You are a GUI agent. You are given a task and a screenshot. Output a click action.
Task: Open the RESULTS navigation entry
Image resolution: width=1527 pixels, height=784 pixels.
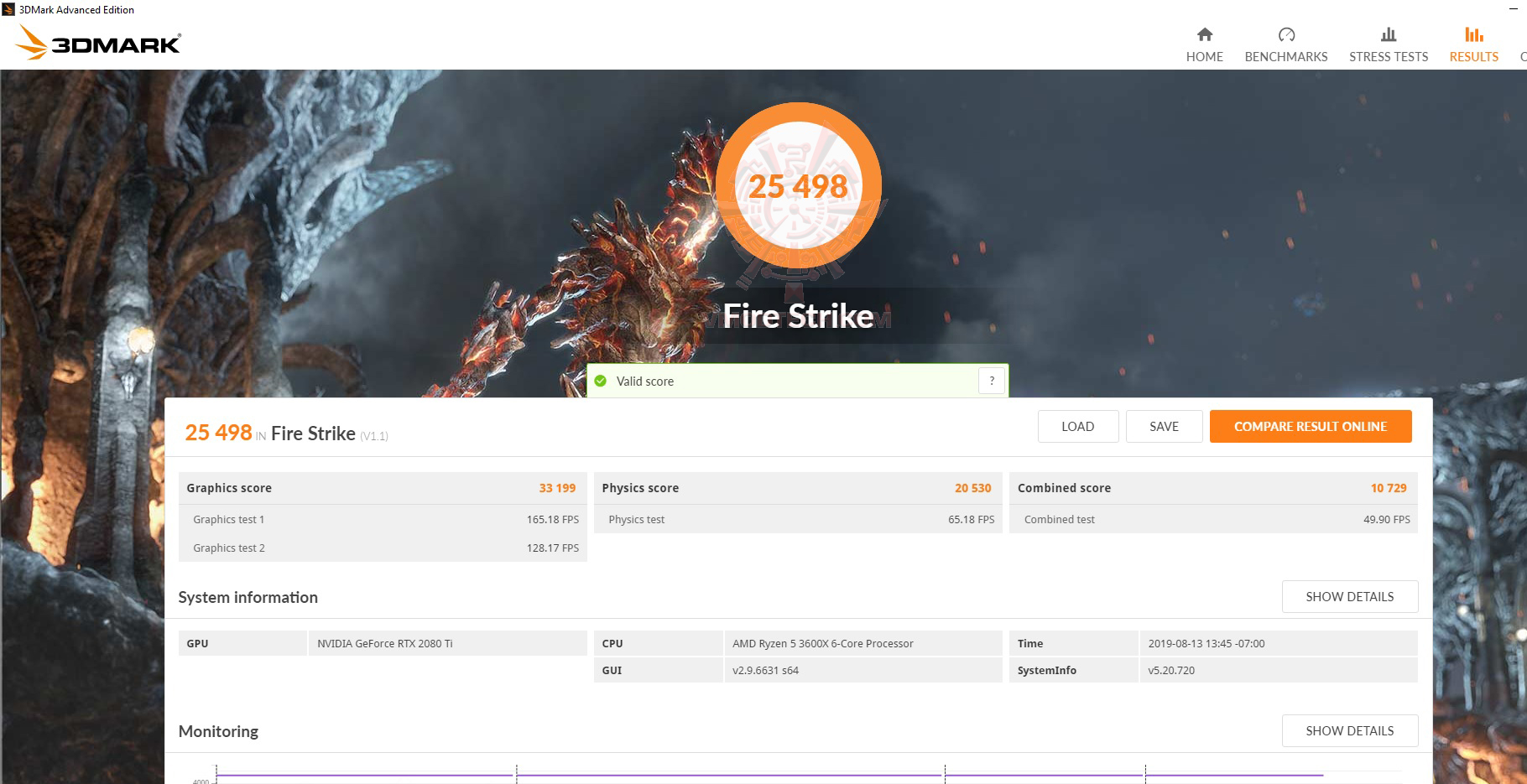pos(1473,57)
